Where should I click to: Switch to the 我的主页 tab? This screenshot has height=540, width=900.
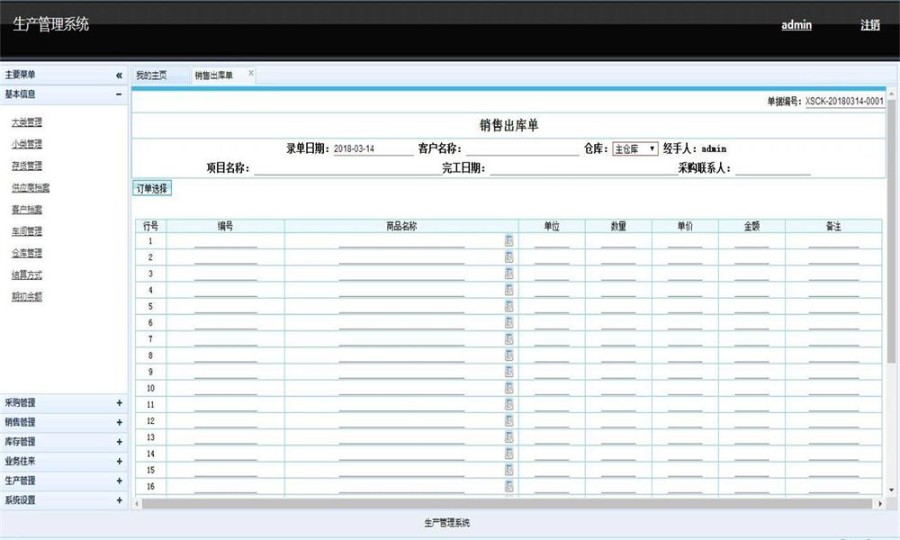[x=152, y=75]
